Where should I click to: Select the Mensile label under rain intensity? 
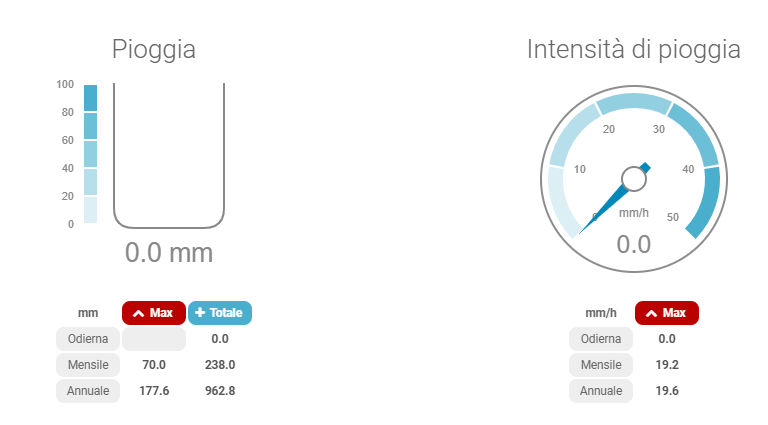click(x=601, y=365)
